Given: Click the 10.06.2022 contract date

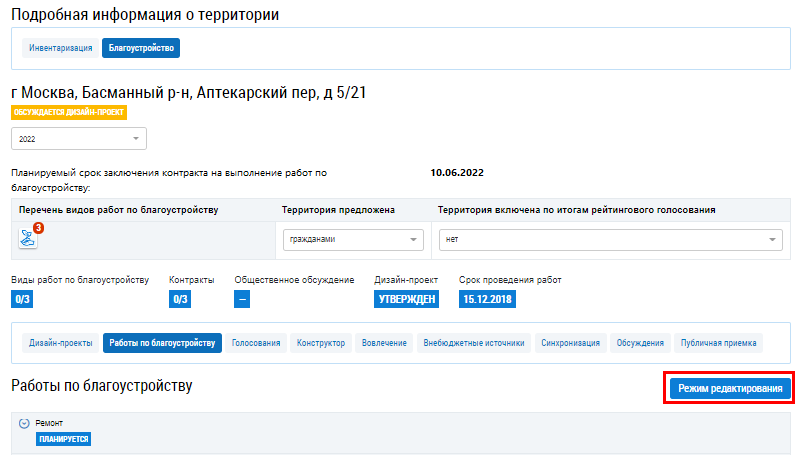Looking at the screenshot, I should (x=457, y=173).
